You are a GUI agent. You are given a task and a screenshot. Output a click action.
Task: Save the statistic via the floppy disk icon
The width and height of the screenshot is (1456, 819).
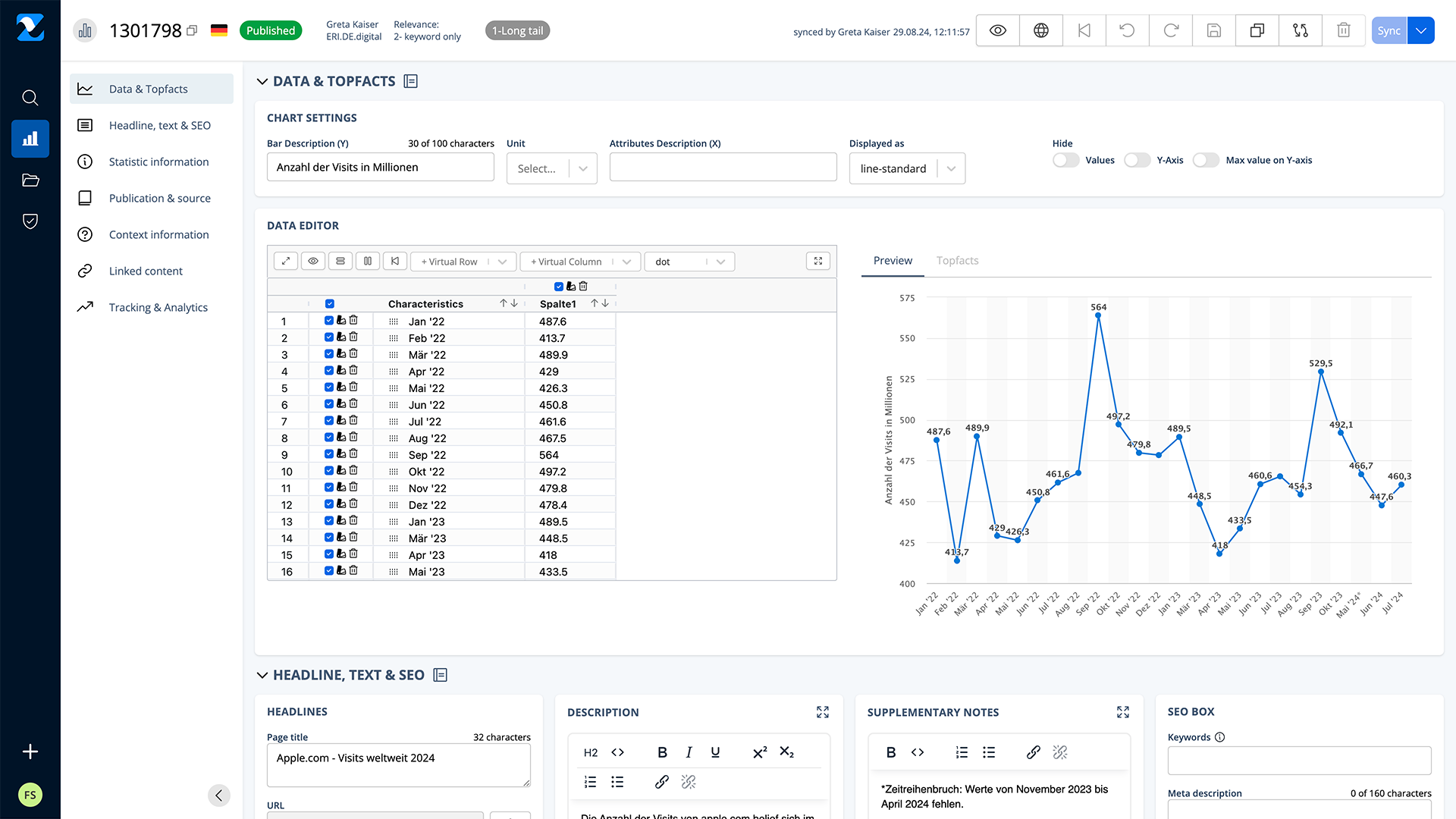[1213, 30]
